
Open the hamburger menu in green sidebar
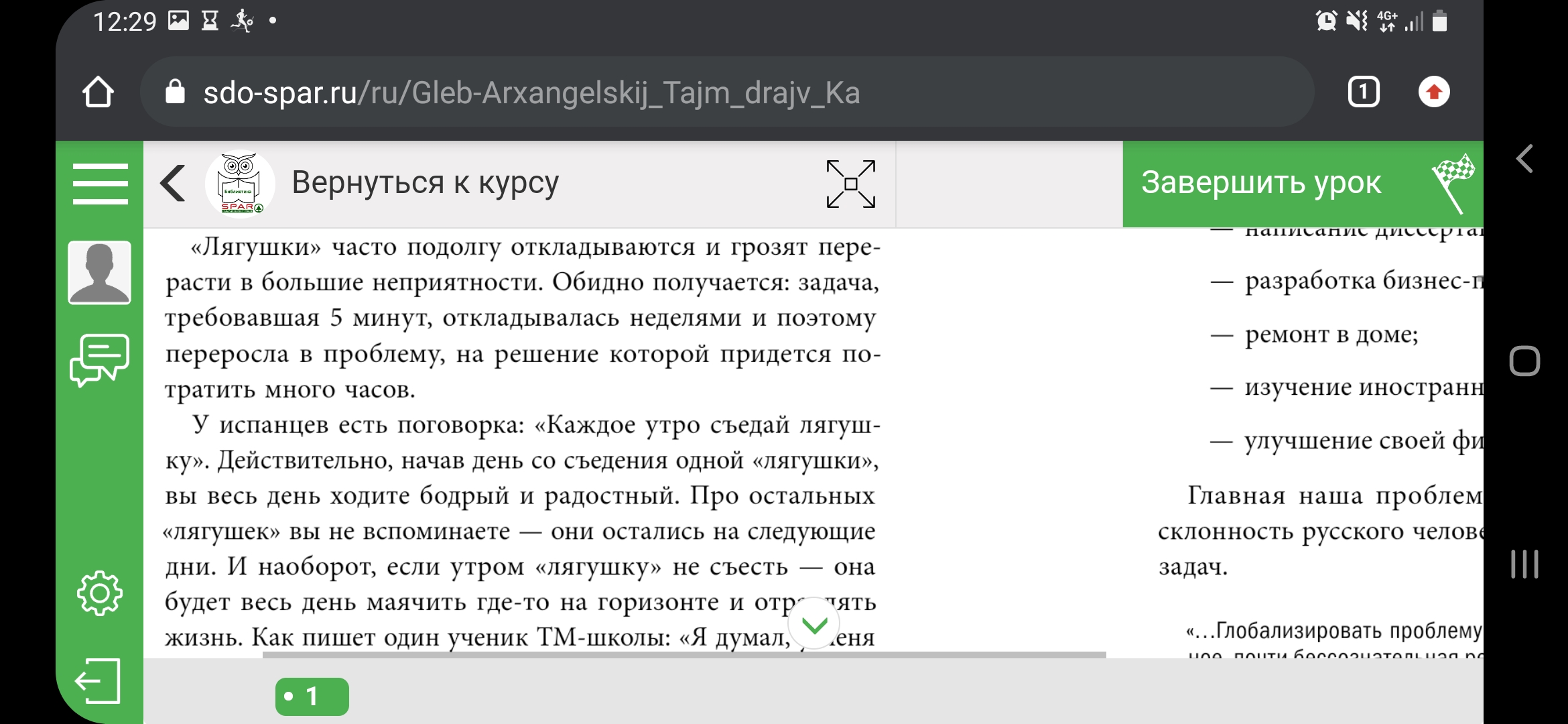[100, 183]
